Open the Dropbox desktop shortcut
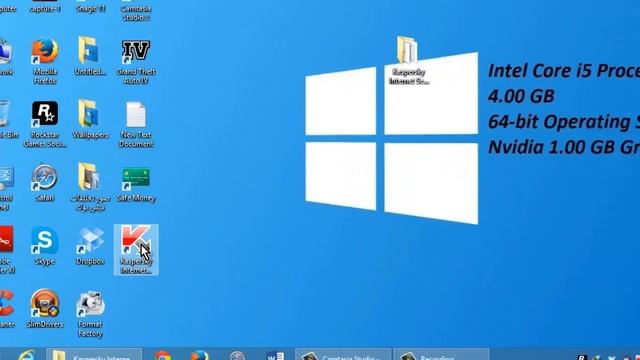The width and height of the screenshot is (640, 360). tap(90, 246)
